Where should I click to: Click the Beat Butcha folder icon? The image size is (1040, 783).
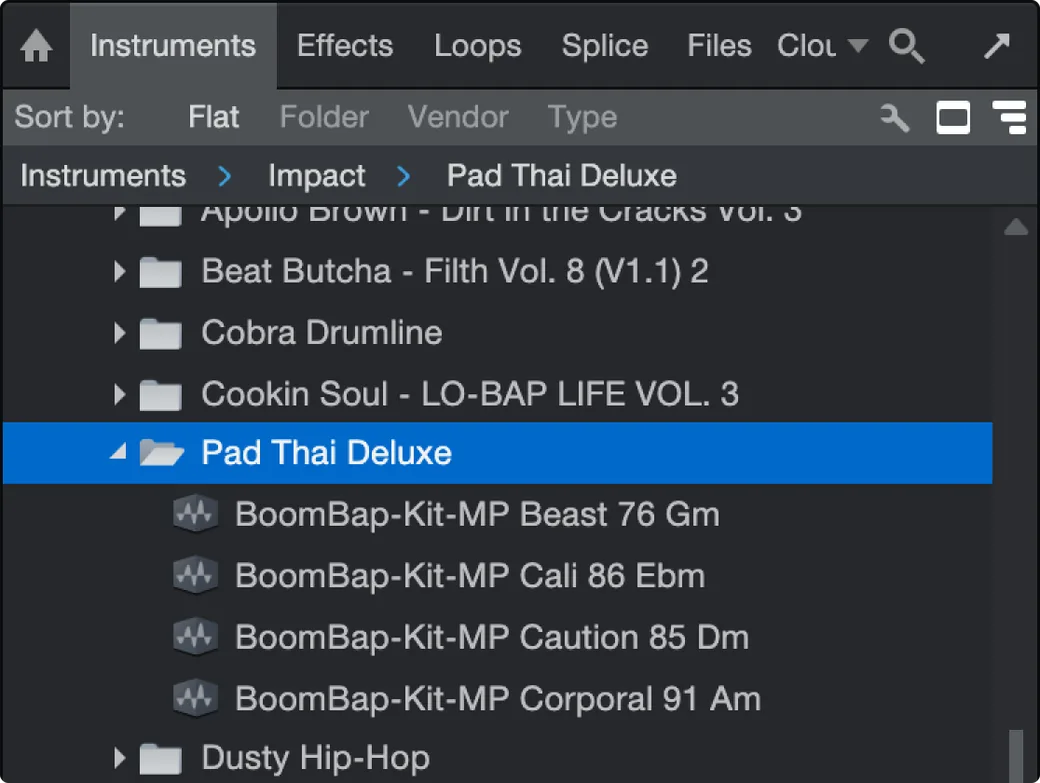(x=161, y=272)
